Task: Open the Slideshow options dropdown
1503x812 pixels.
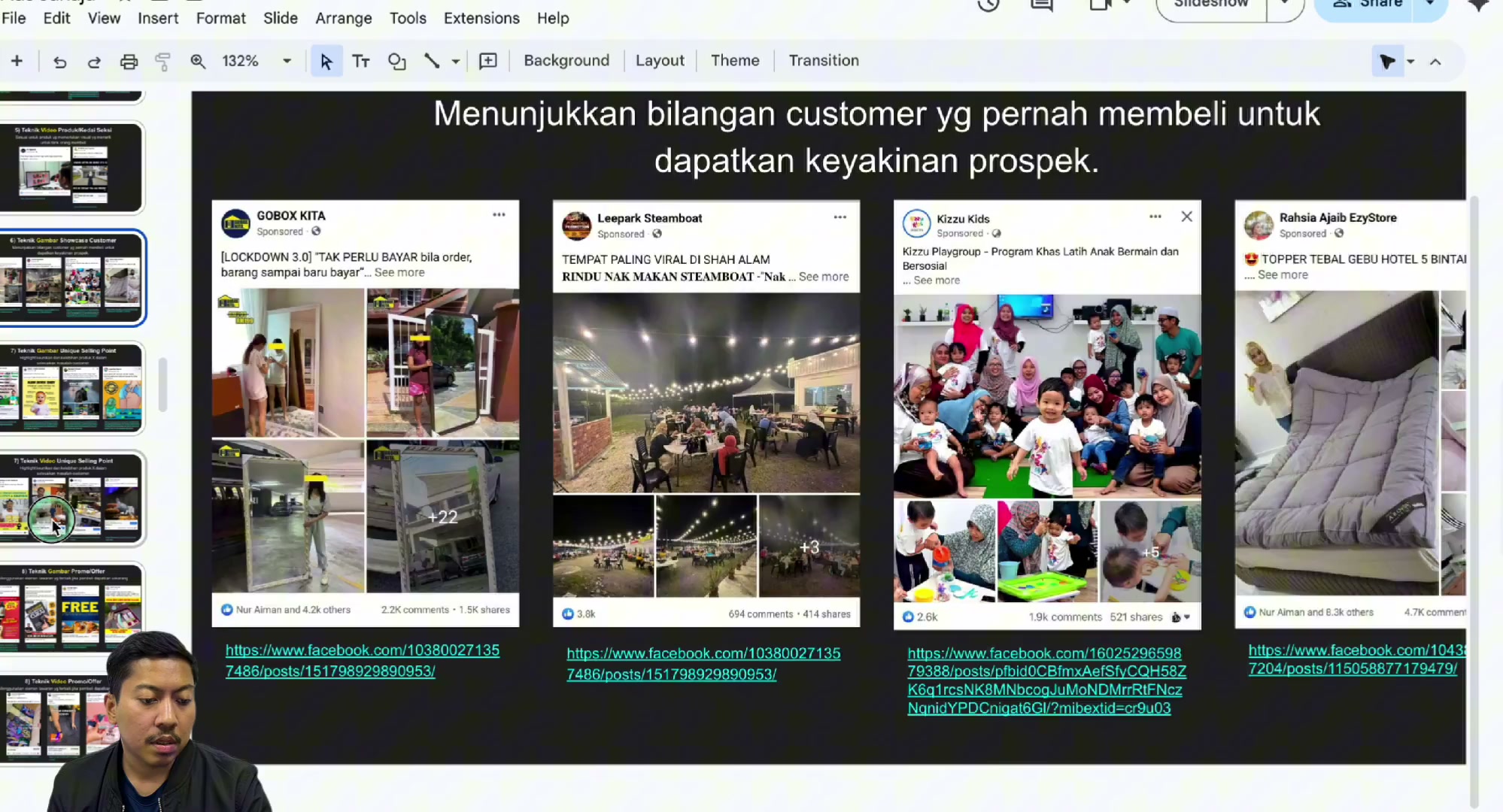Action: pyautogui.click(x=1284, y=5)
